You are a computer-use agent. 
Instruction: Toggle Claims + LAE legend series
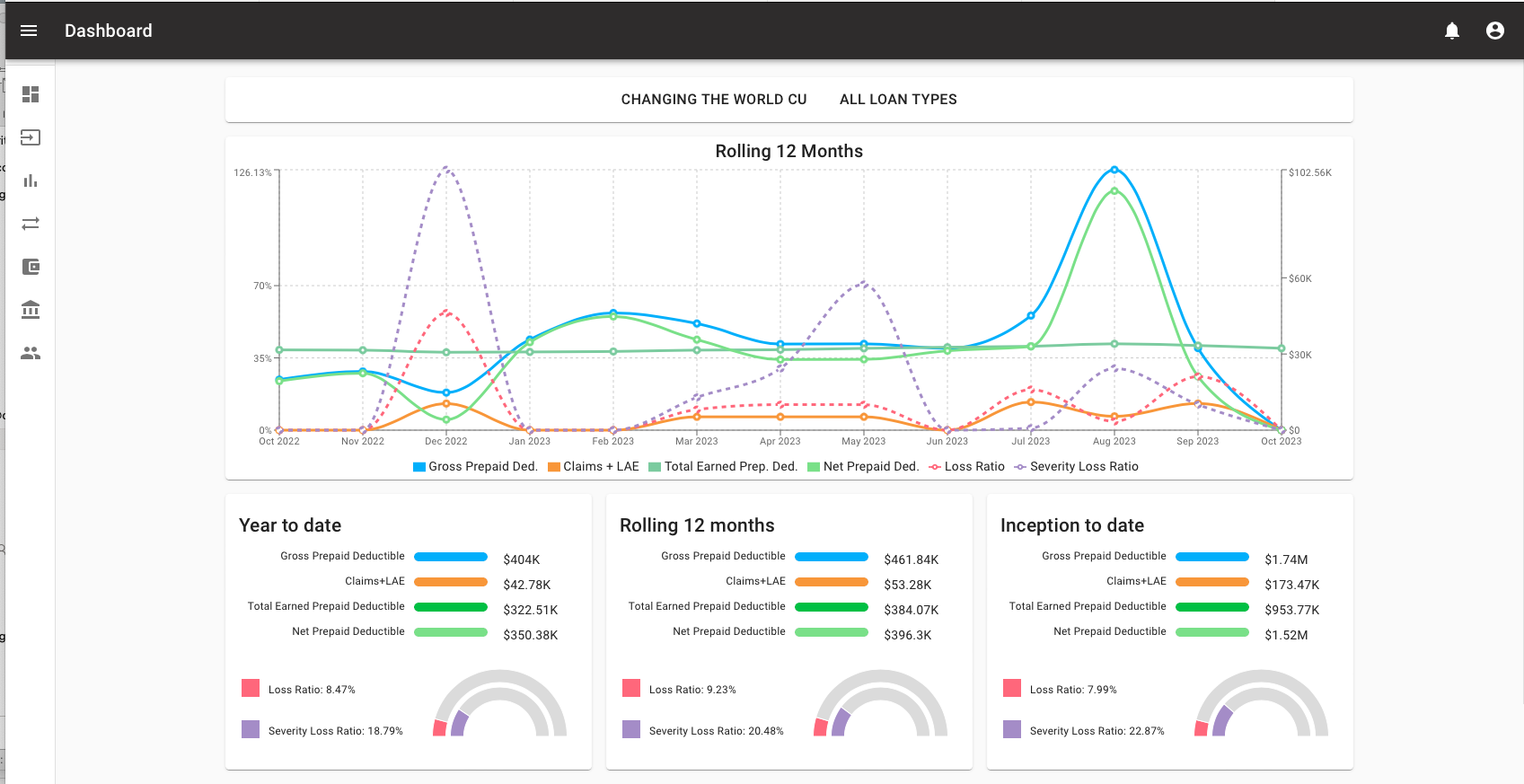pyautogui.click(x=594, y=467)
